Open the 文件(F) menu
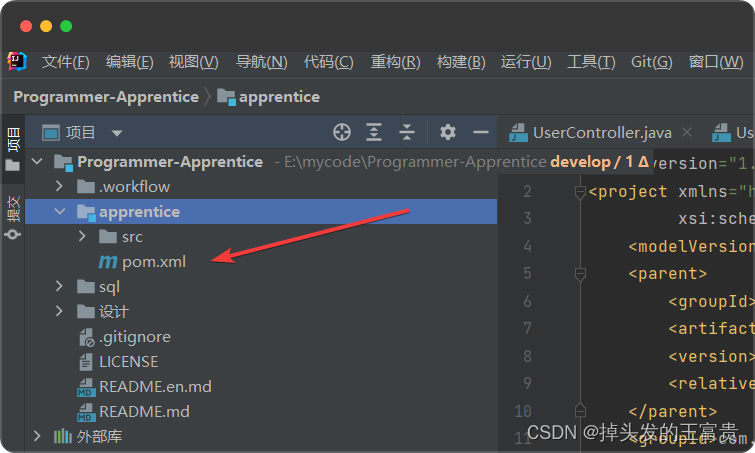Screen dimensions: 755x453 click(x=65, y=62)
